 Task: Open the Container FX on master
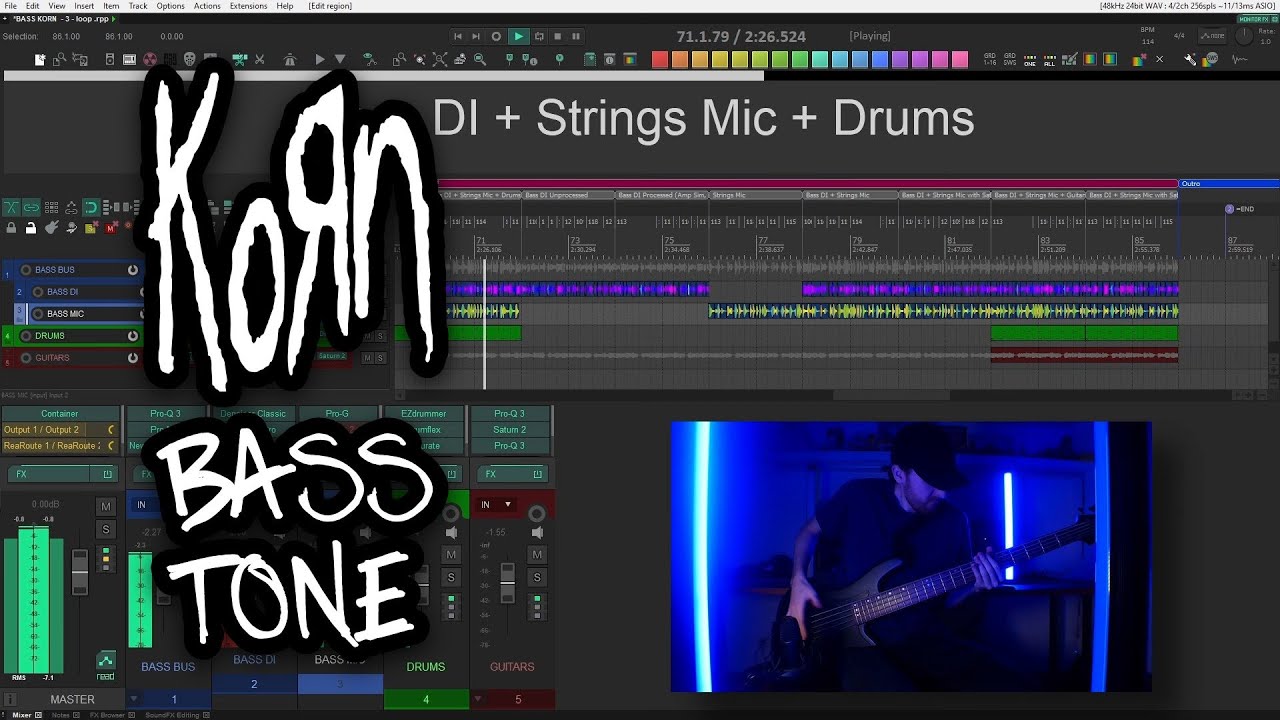coord(60,414)
